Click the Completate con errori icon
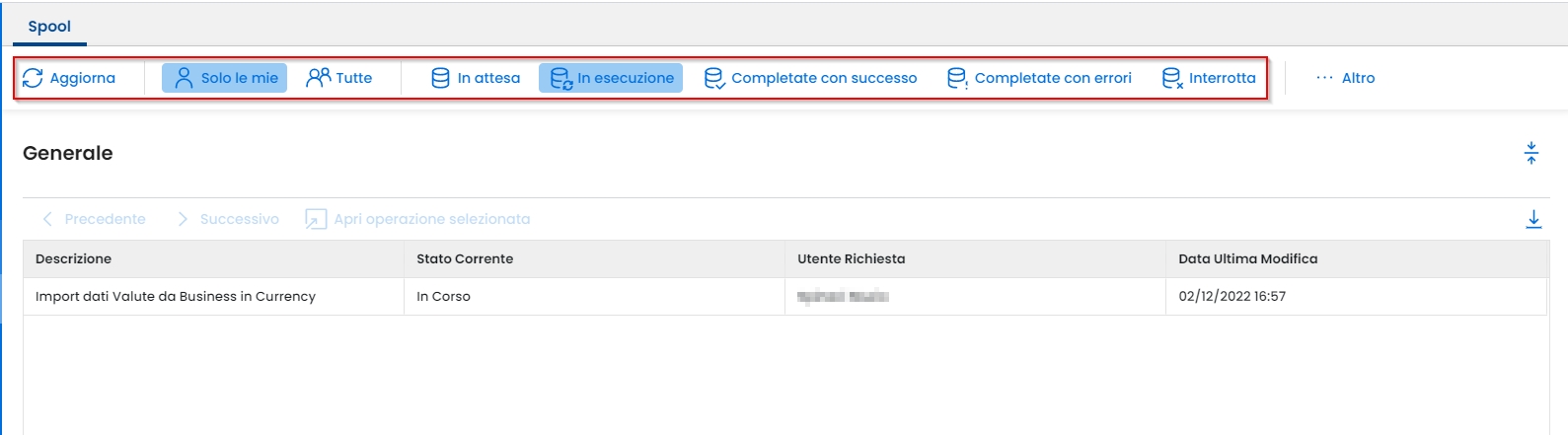Image resolution: width=1568 pixels, height=435 pixels. tap(957, 79)
